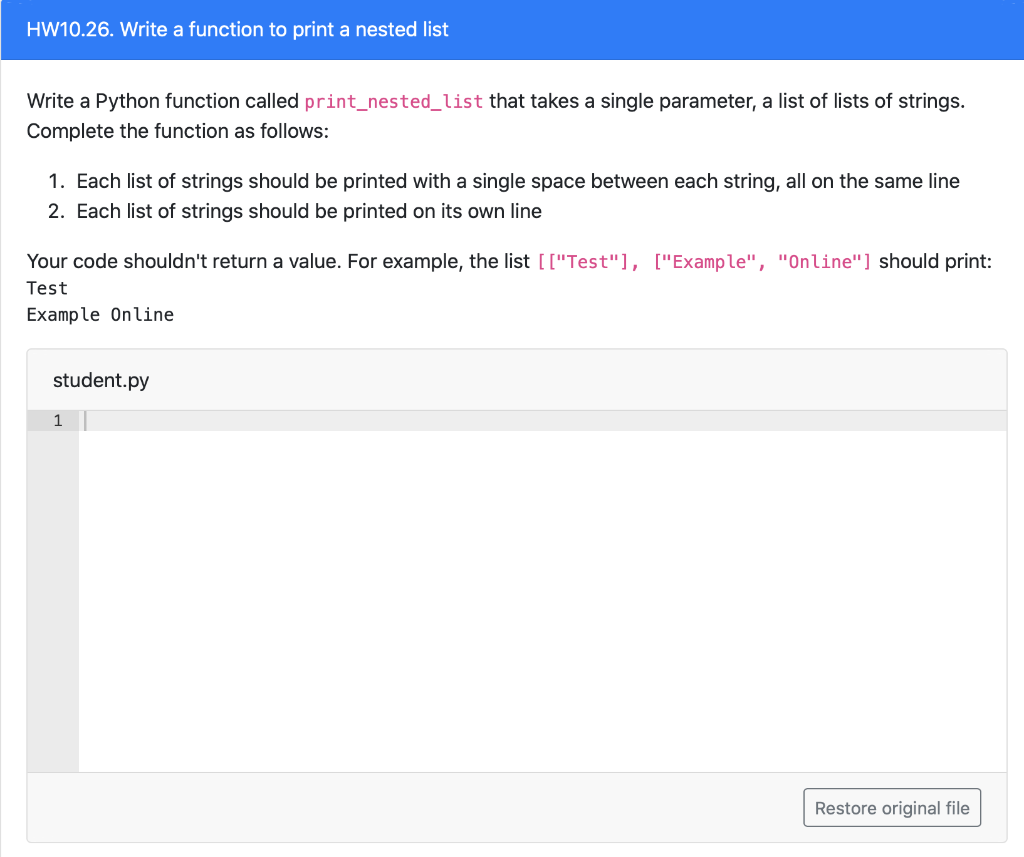The height and width of the screenshot is (857, 1024).
Task: Click the blinking cursor position on line 1
Action: point(85,420)
